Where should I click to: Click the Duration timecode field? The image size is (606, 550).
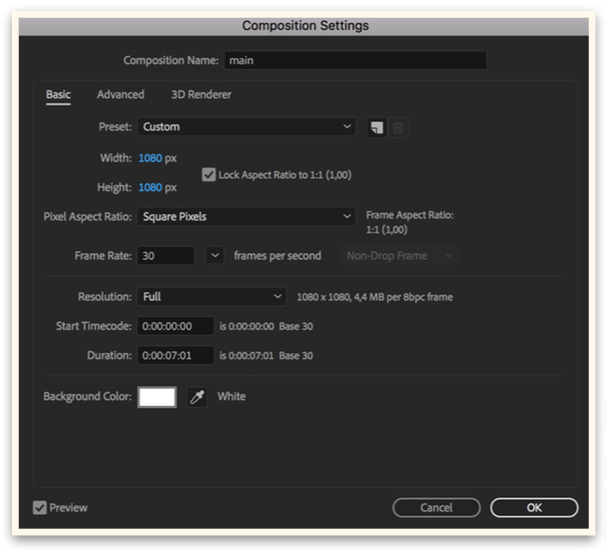175,355
